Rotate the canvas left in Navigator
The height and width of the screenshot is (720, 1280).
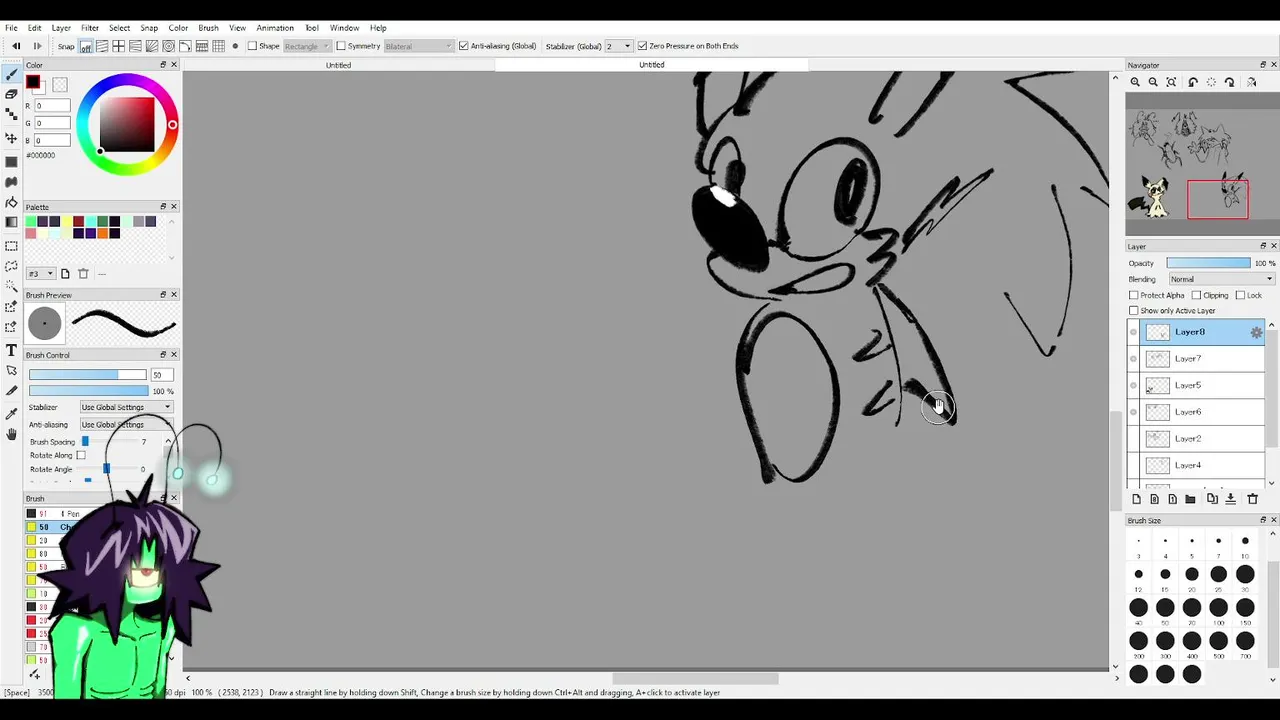pyautogui.click(x=1193, y=82)
